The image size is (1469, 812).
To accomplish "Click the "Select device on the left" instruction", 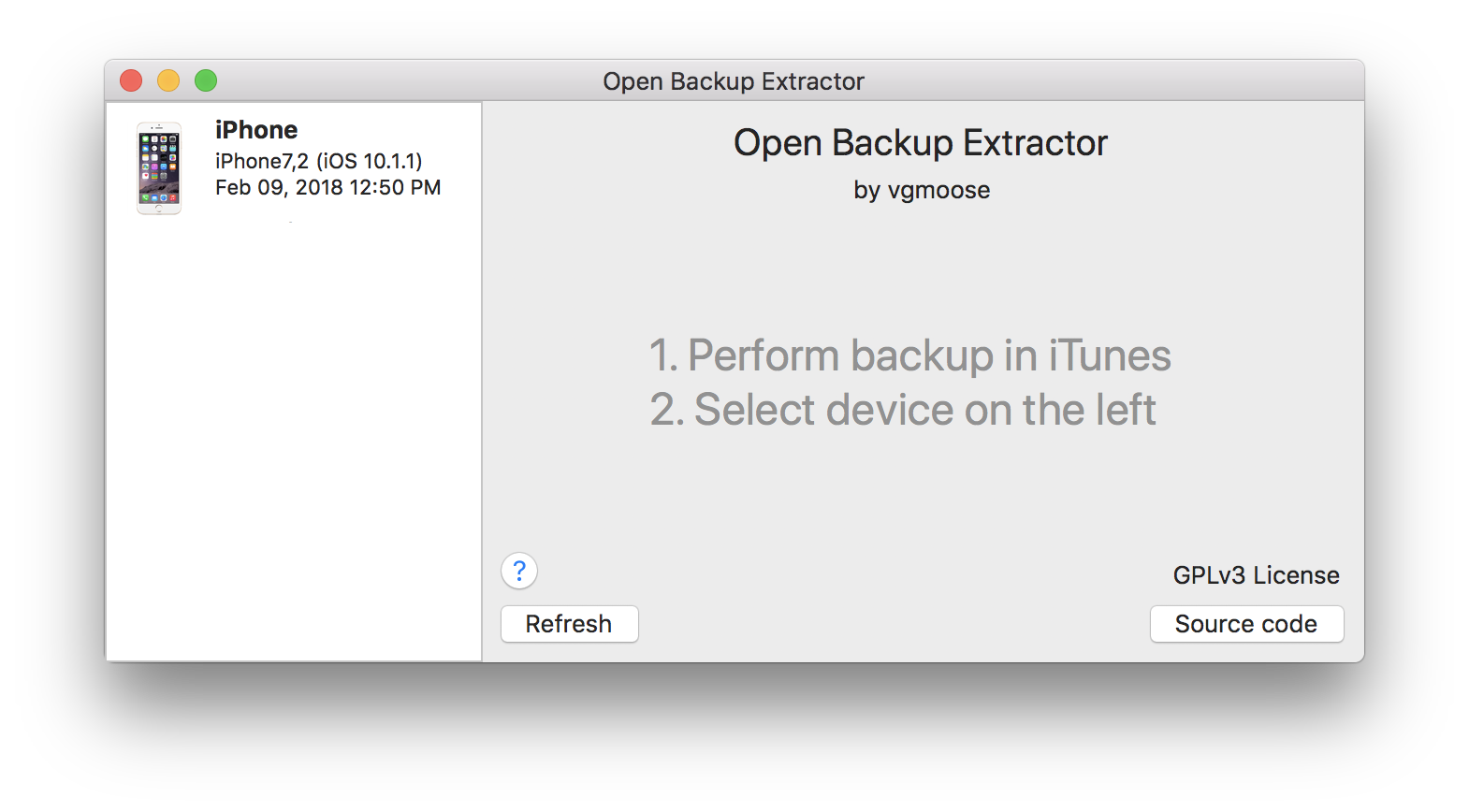I will pos(903,410).
